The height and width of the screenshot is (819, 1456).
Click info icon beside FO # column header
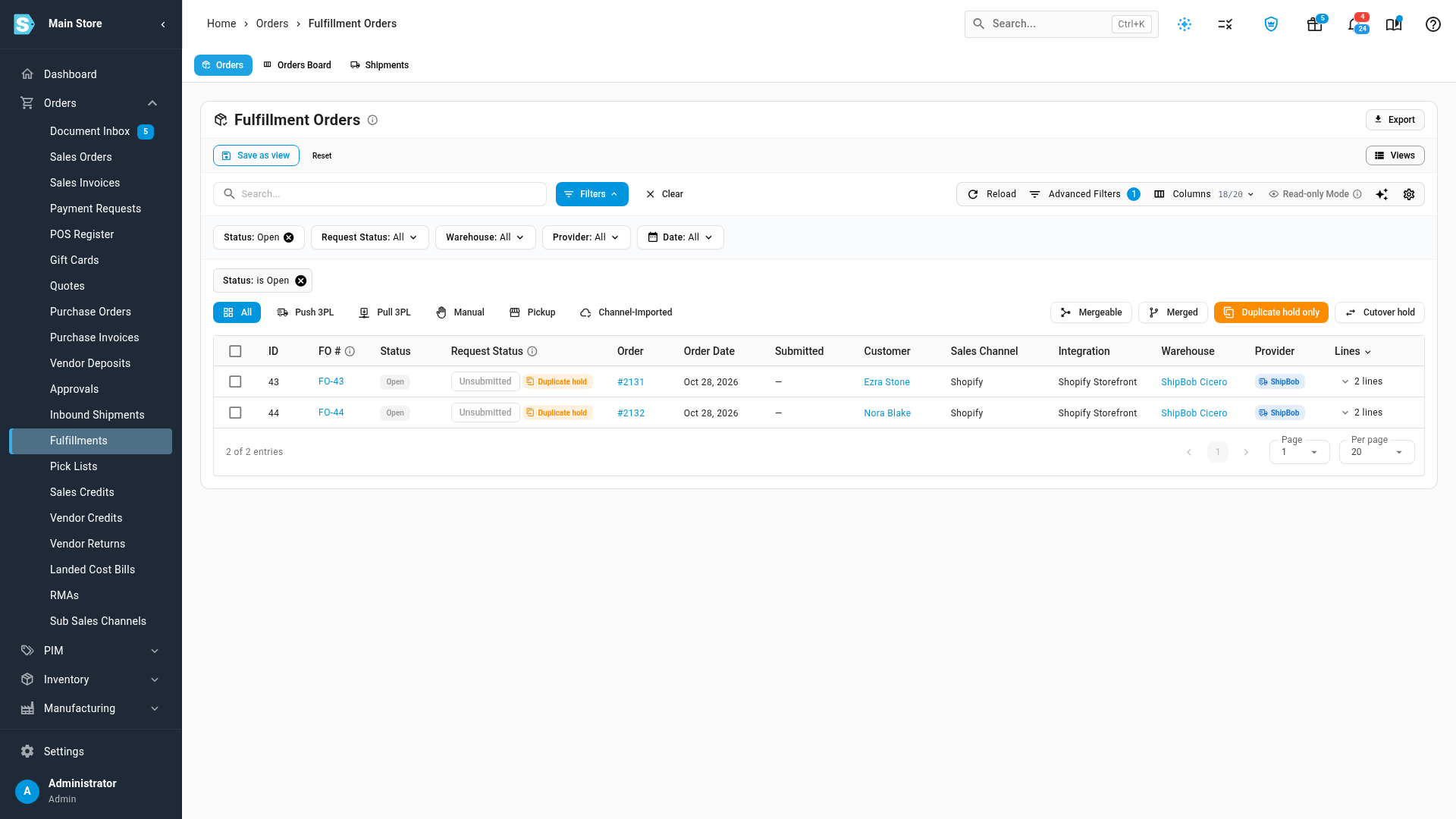[350, 351]
